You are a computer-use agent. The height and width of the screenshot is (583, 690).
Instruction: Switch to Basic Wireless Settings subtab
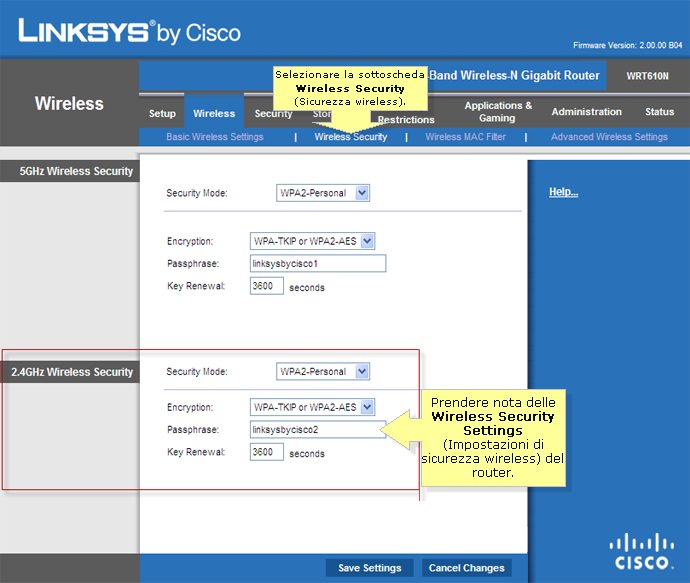[215, 137]
